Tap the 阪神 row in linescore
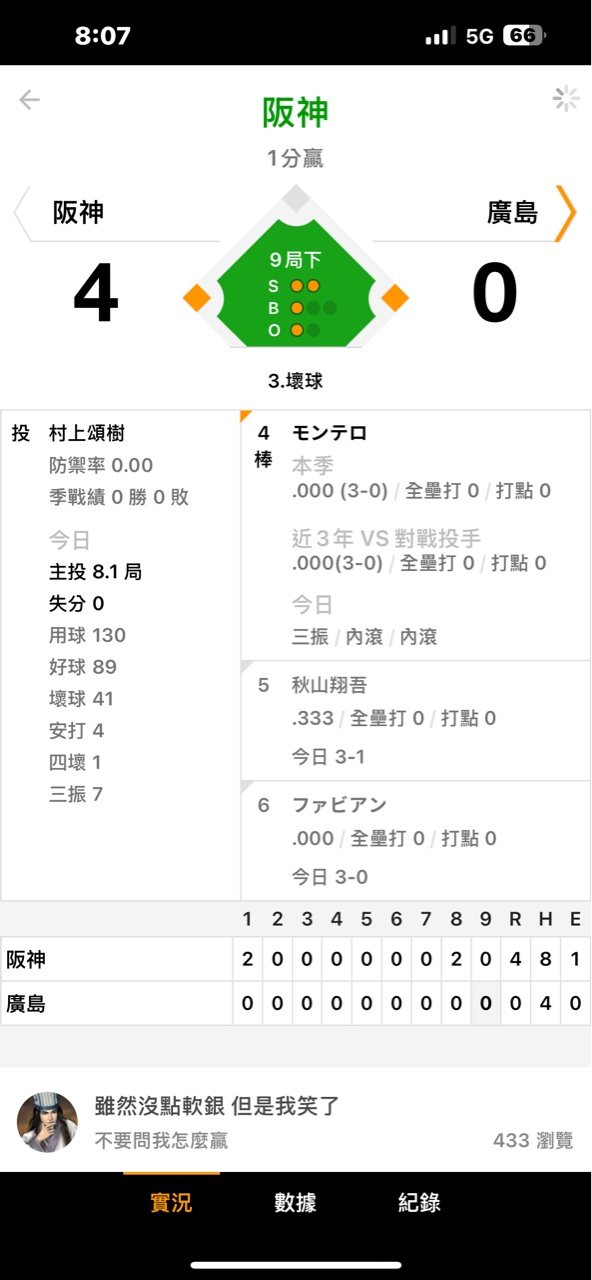This screenshot has width=592, height=1280. pos(296,960)
